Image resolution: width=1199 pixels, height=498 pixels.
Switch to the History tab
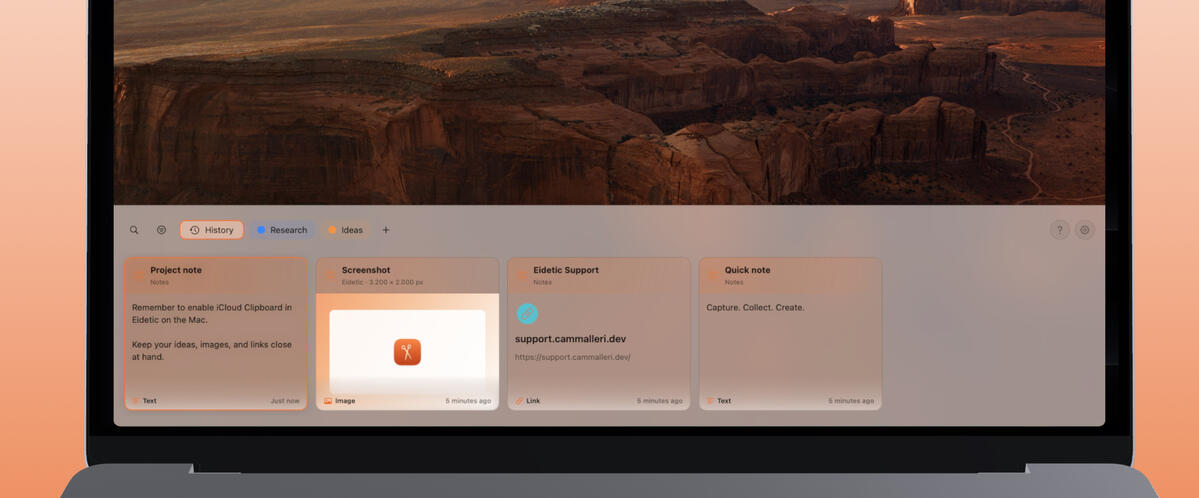coord(212,230)
